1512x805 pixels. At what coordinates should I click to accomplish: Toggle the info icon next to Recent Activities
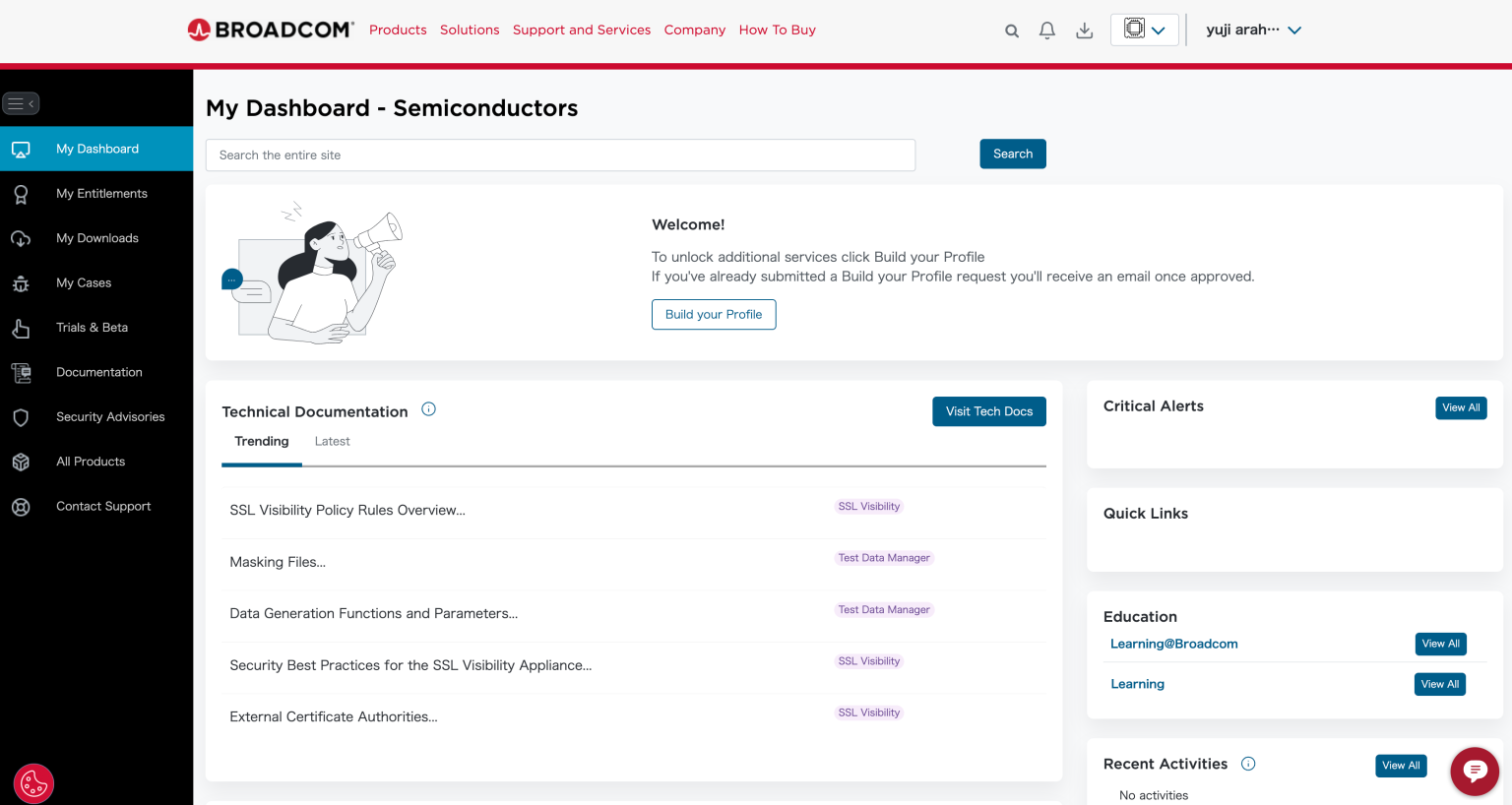(1247, 764)
